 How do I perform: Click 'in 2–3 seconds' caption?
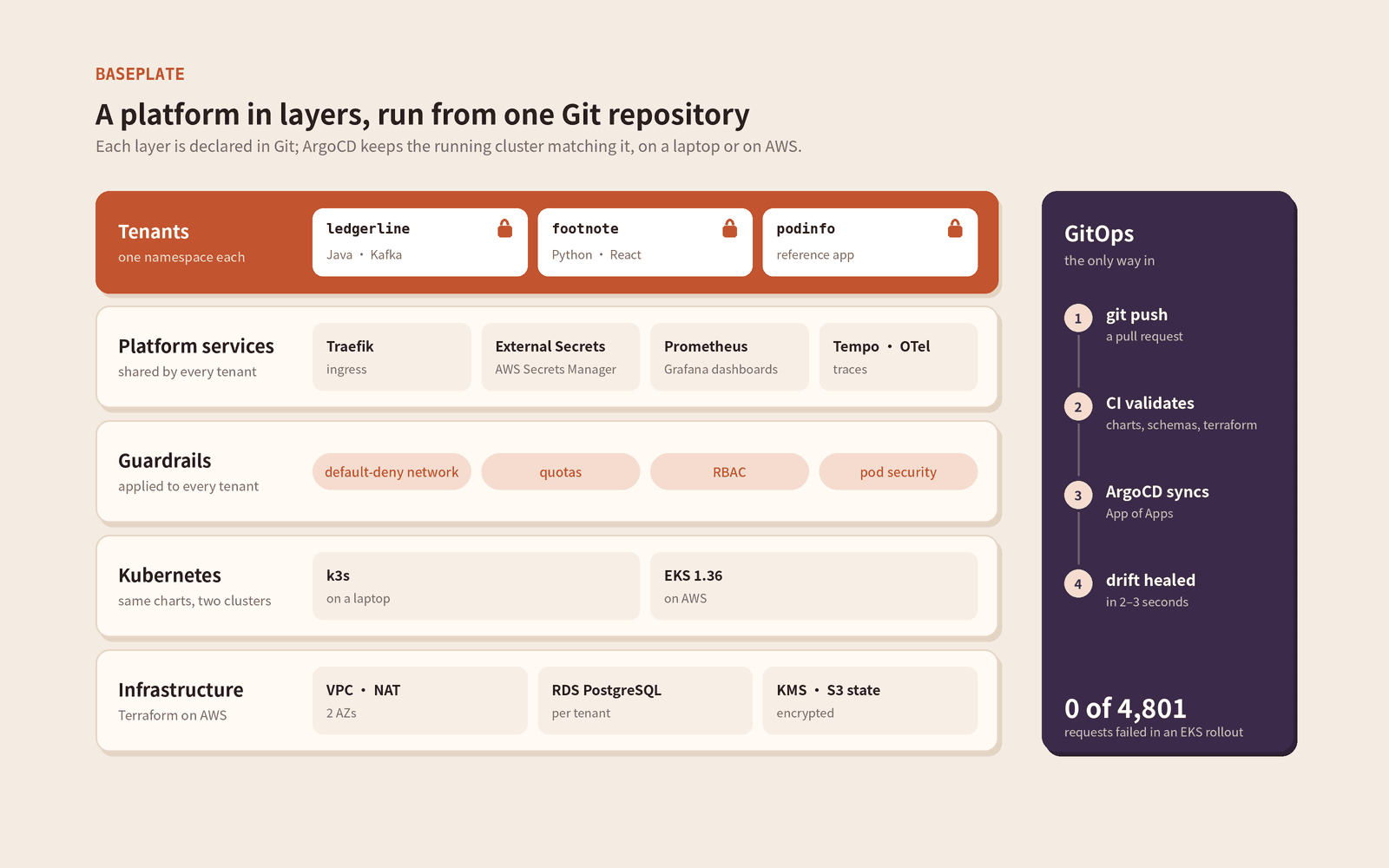pyautogui.click(x=1147, y=602)
